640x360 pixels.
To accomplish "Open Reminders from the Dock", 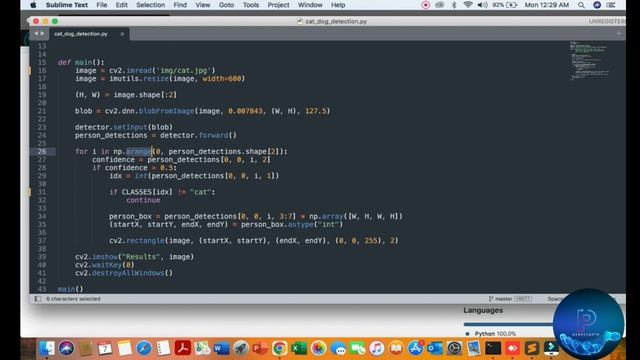I will [163, 348].
